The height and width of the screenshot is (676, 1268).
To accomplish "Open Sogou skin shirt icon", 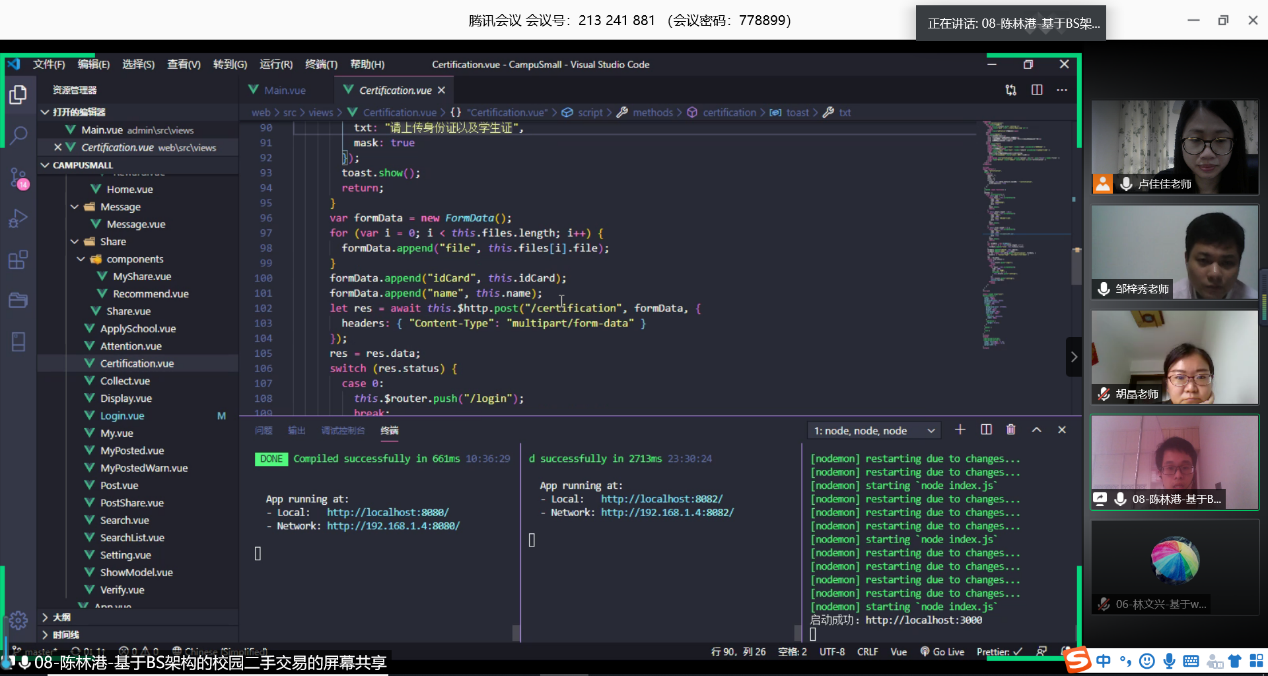I will click(x=1234, y=661).
